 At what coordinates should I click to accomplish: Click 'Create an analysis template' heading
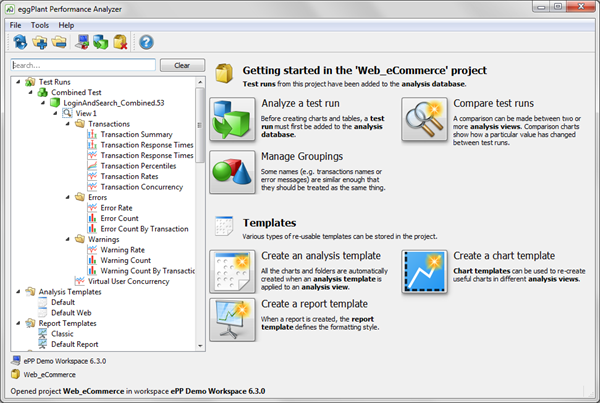click(321, 256)
